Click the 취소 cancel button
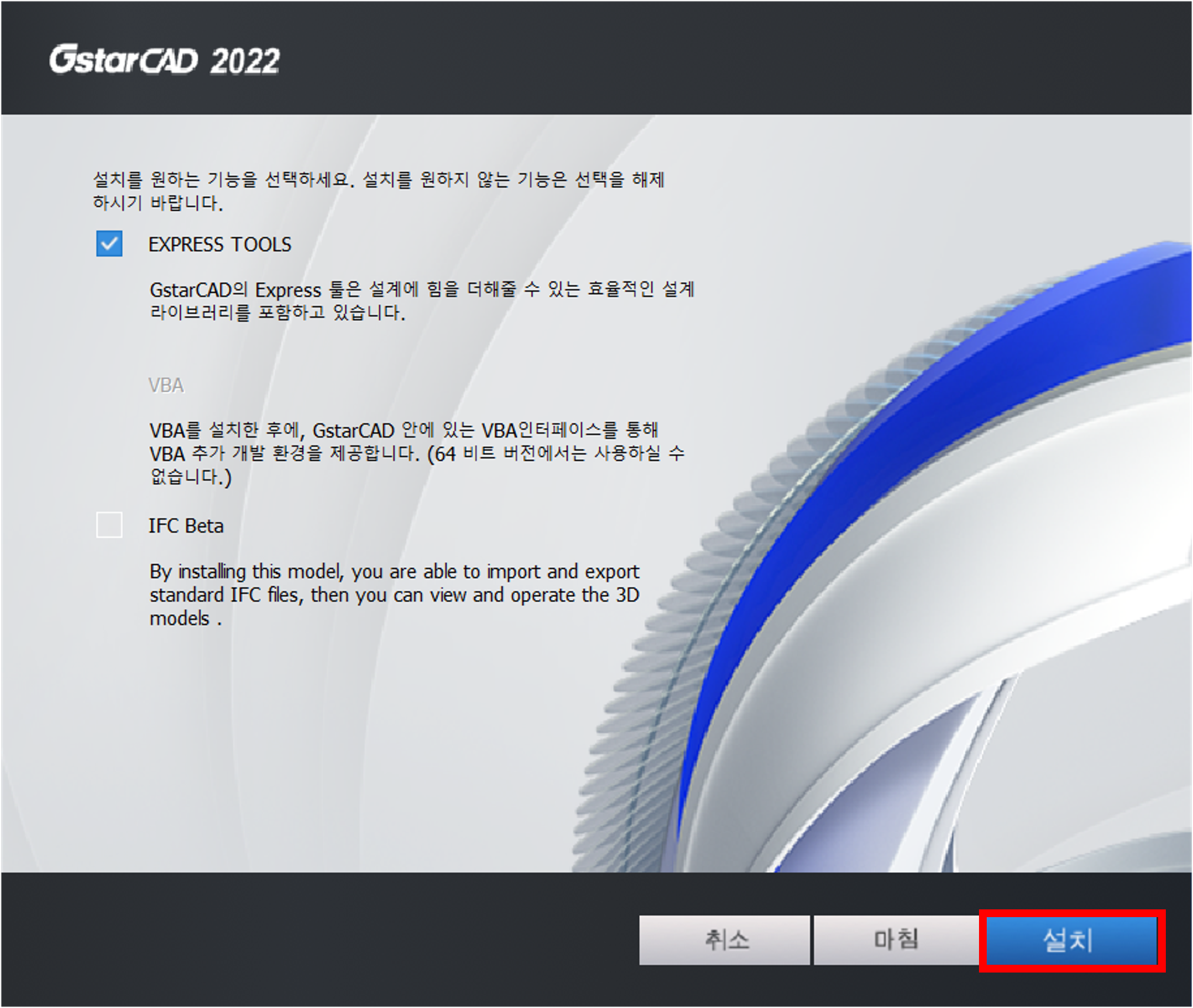1193x1008 pixels. point(724,940)
